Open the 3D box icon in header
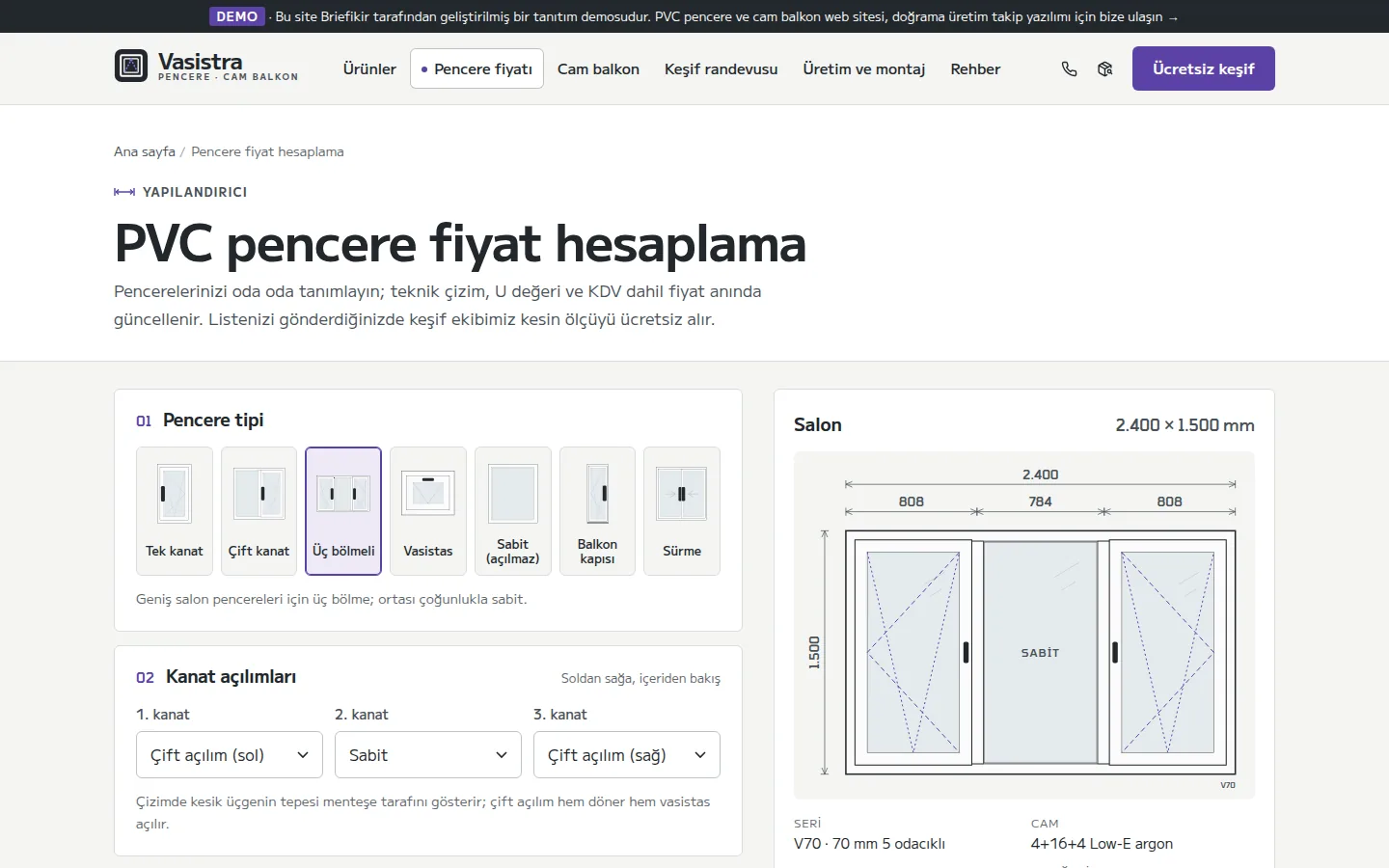This screenshot has width=1389, height=868. (1105, 68)
